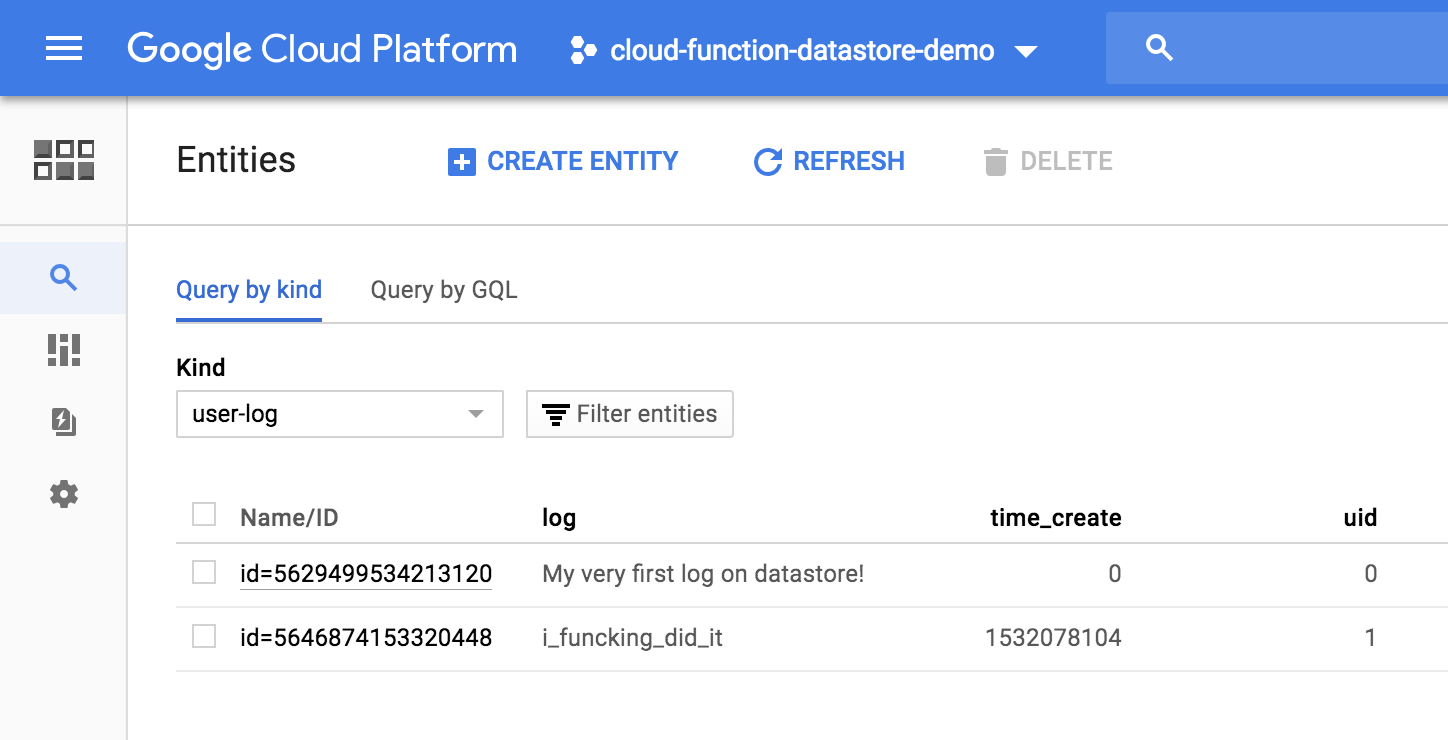Click the Create Entity button
Screen dimensions: 1448x740
(x=563, y=161)
